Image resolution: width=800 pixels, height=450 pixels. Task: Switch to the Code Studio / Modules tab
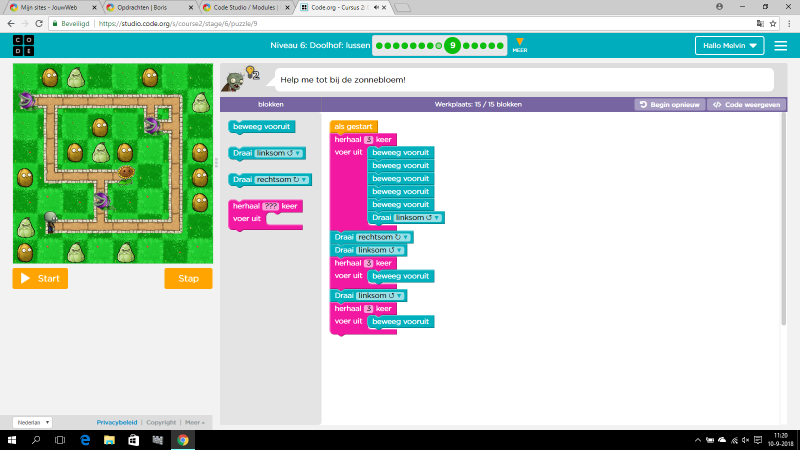click(246, 8)
